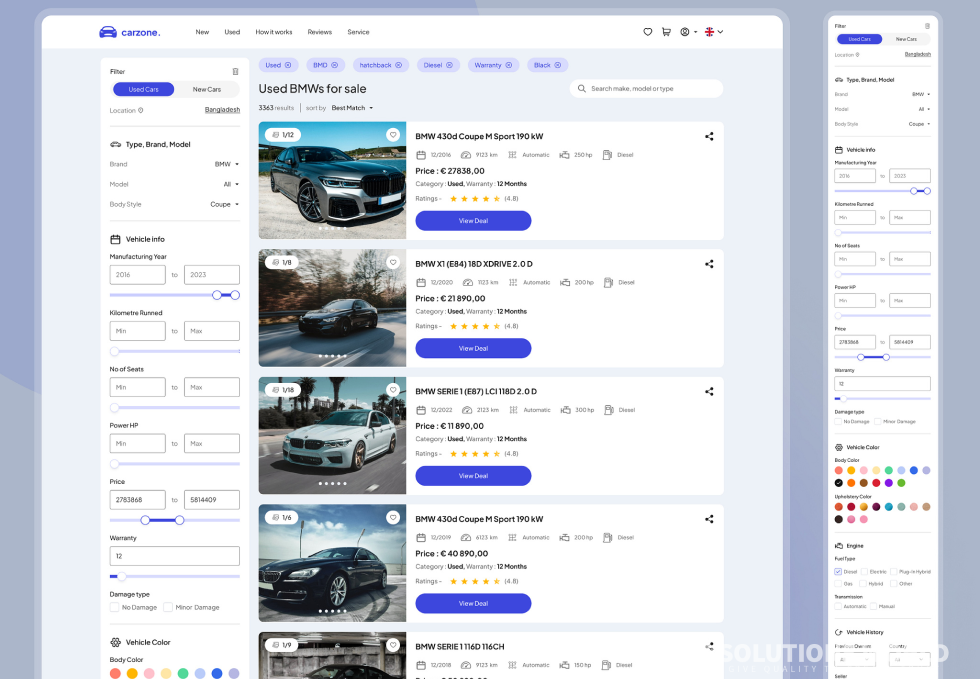Check Plug-in Hybrid fuel type in mobile panel
Screen dimensions: 980x680
click(894, 571)
